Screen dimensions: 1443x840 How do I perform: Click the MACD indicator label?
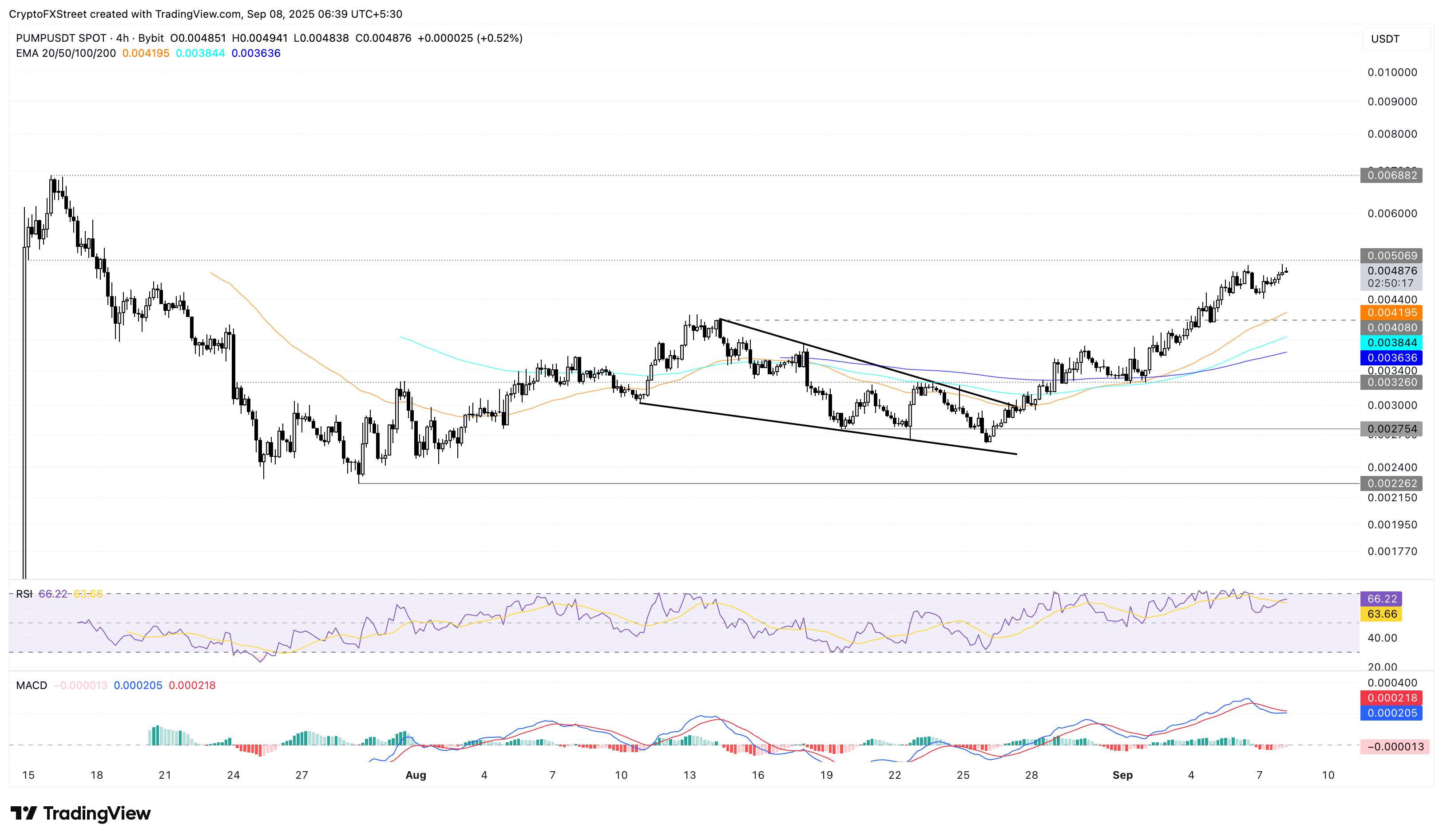point(32,685)
